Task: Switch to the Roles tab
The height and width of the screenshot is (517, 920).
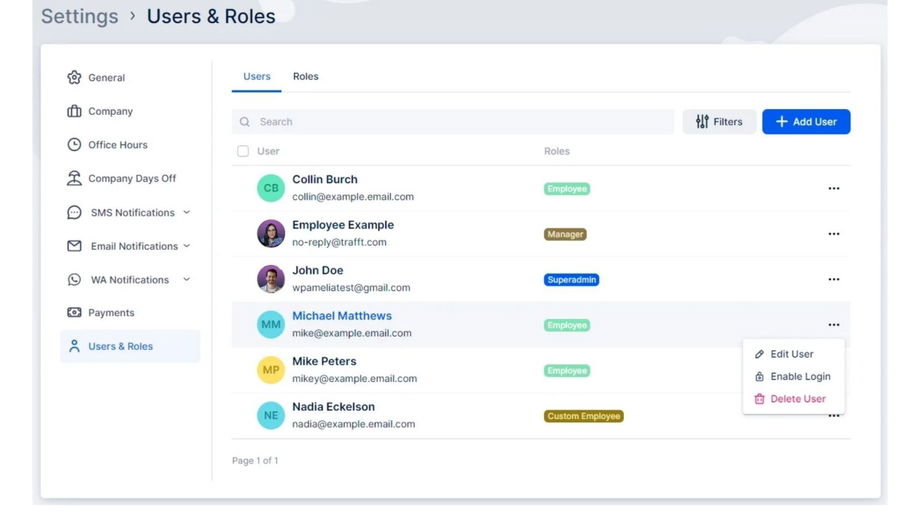Action: (x=306, y=77)
